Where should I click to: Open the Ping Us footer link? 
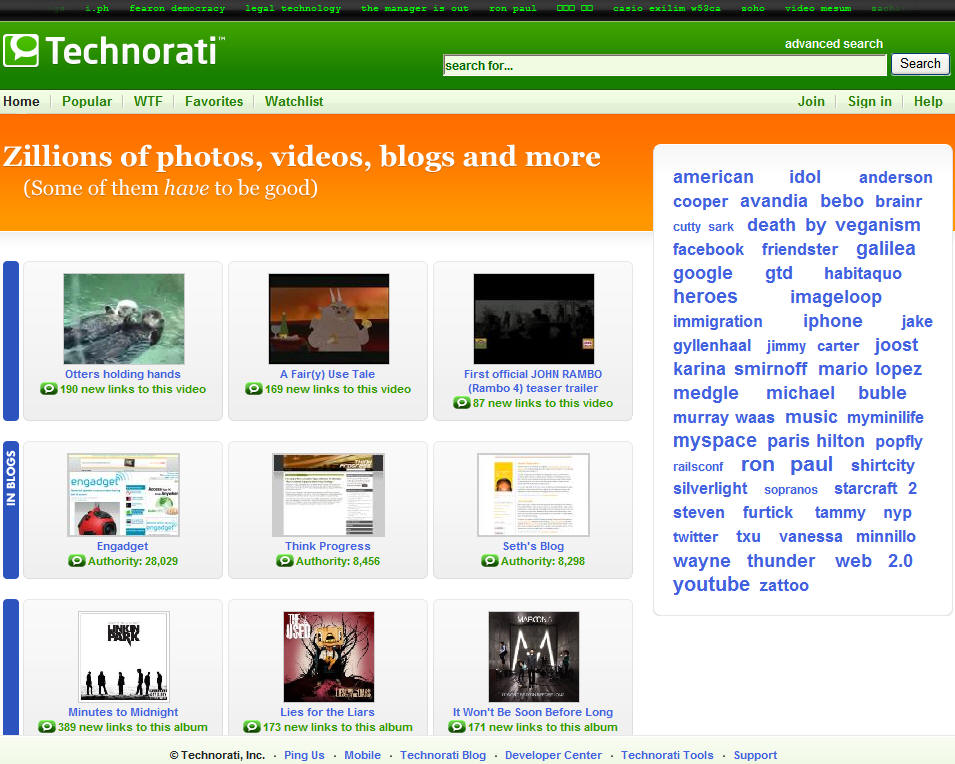[x=304, y=755]
